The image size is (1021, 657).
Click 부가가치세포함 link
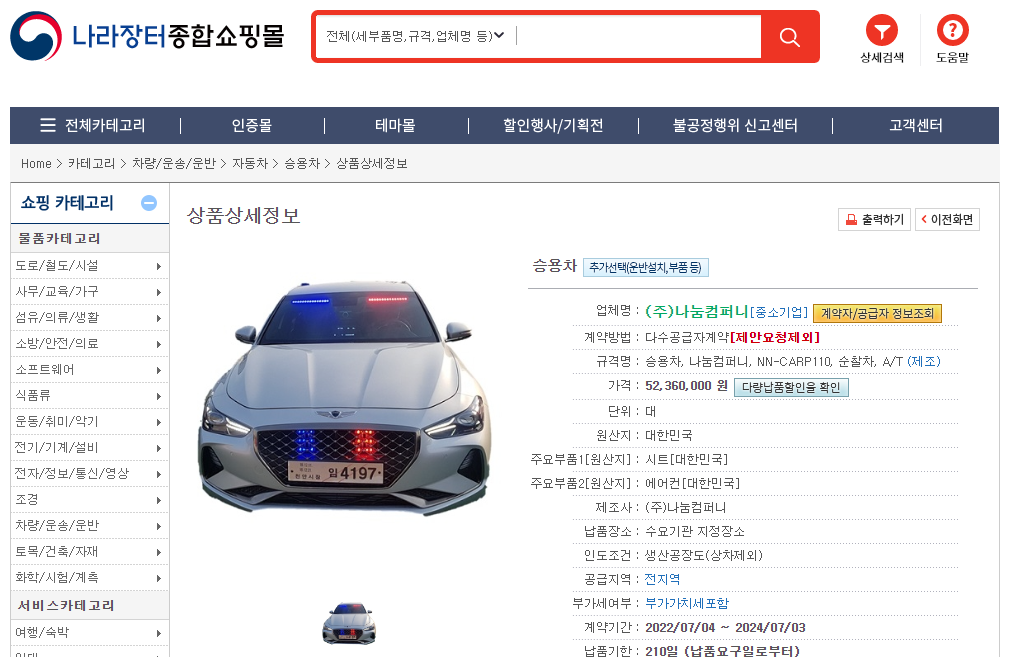[687, 603]
